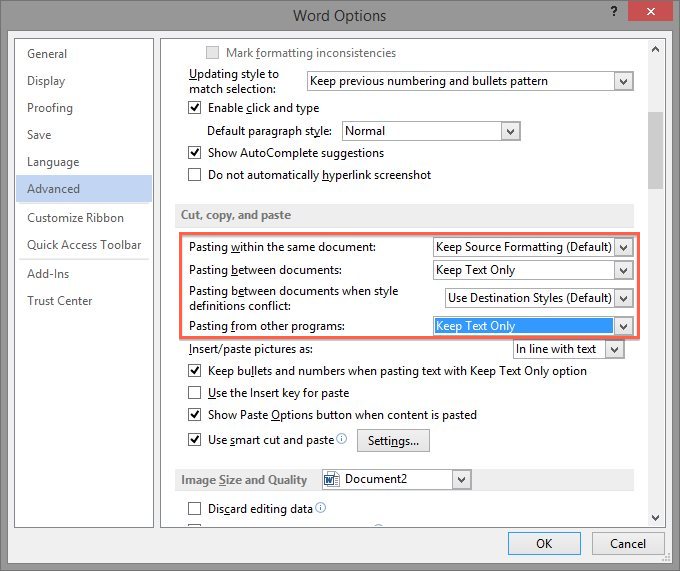Click Insert/paste pictures as label
This screenshot has width=680, height=571.
251,349
